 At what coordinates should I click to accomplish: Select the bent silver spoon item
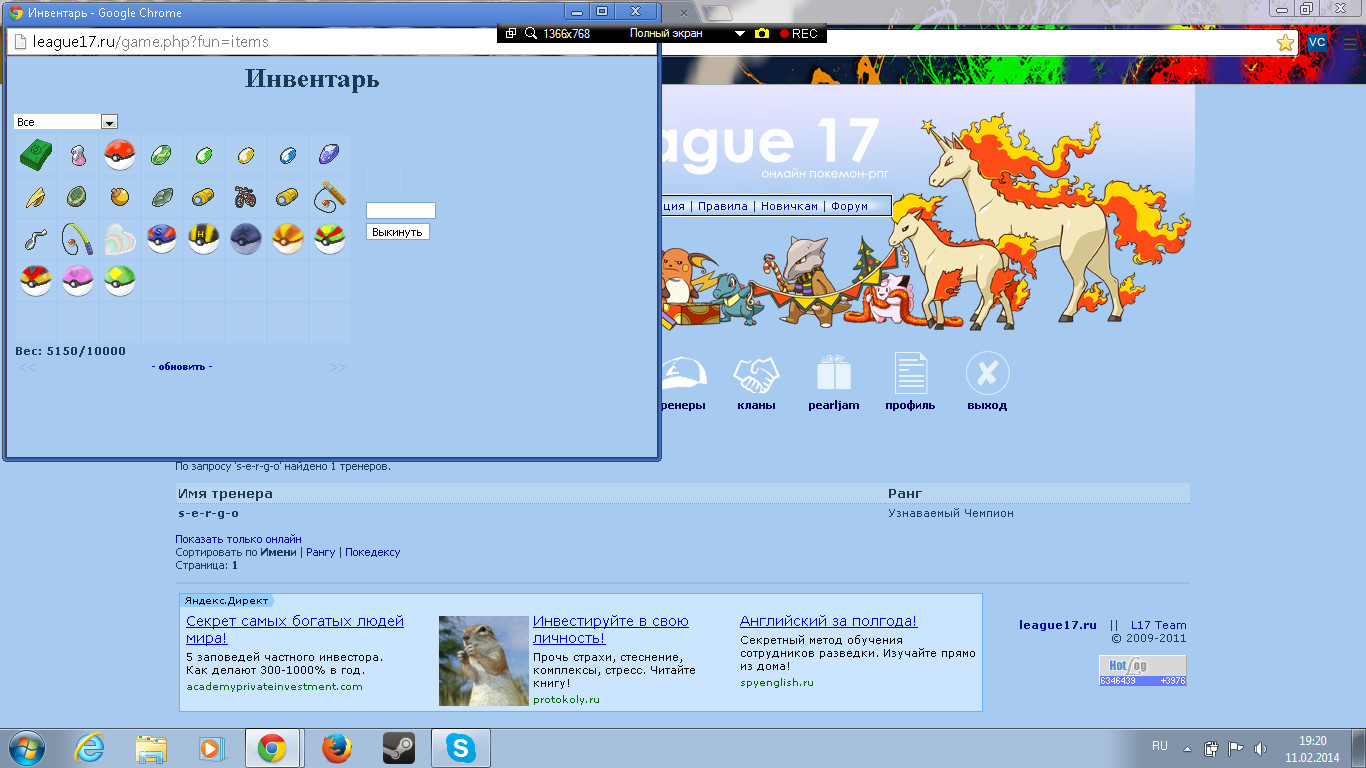click(x=36, y=239)
